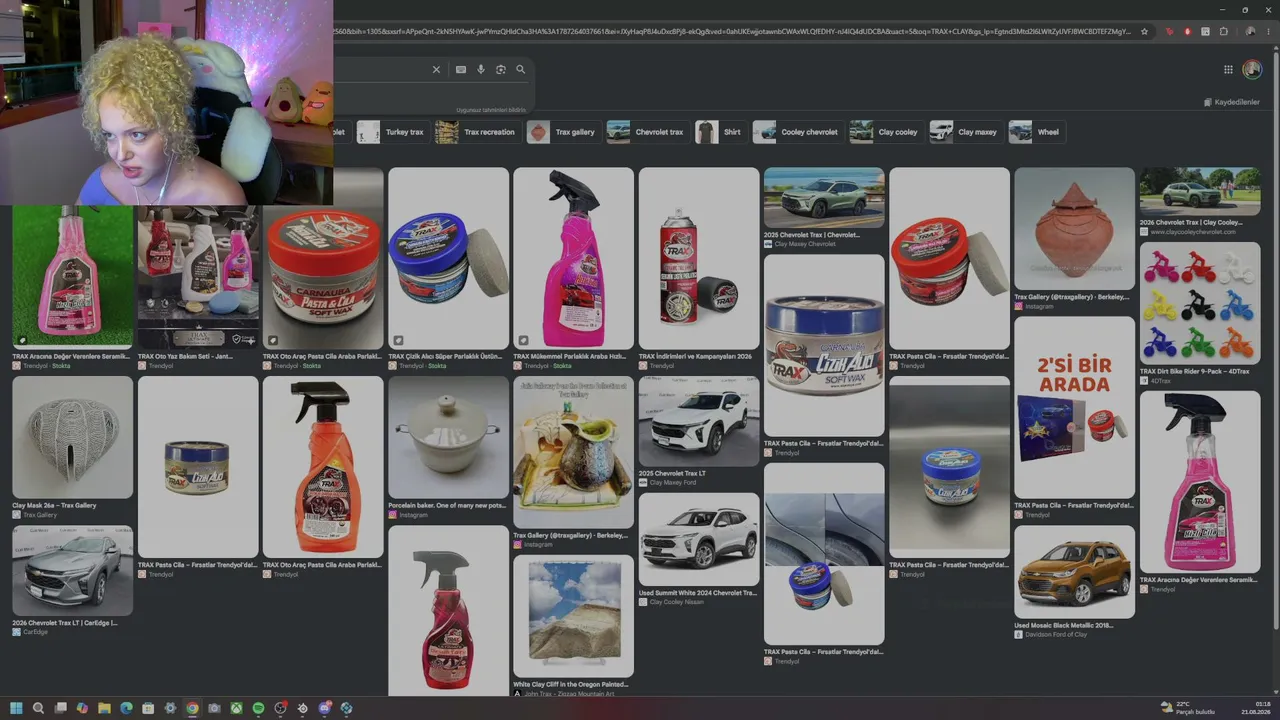The width and height of the screenshot is (1280, 720).
Task: Open TRAX İndirimleri ve Kampanyaları 2026 link
Action: (x=695, y=356)
